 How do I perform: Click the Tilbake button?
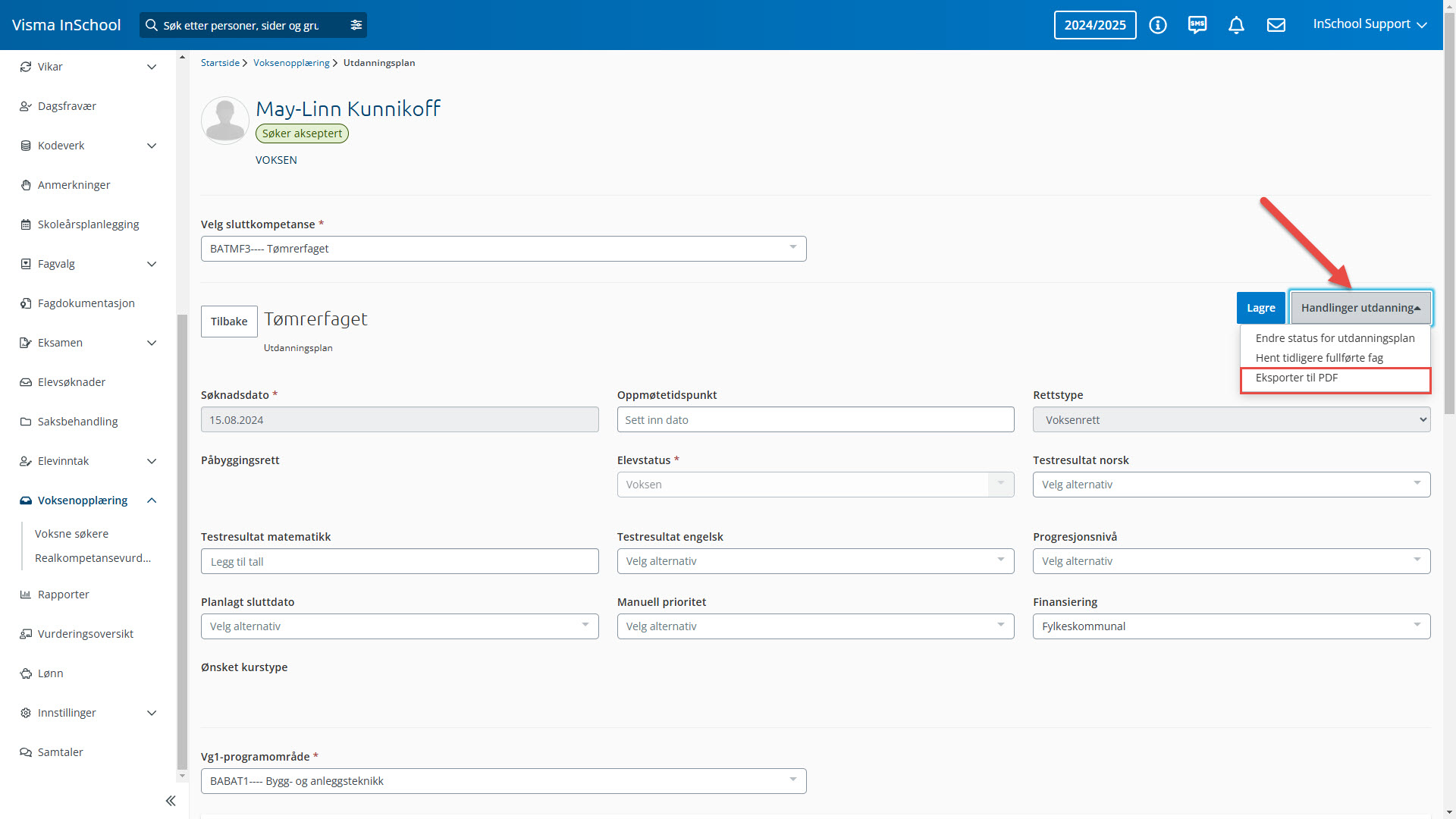pyautogui.click(x=229, y=322)
